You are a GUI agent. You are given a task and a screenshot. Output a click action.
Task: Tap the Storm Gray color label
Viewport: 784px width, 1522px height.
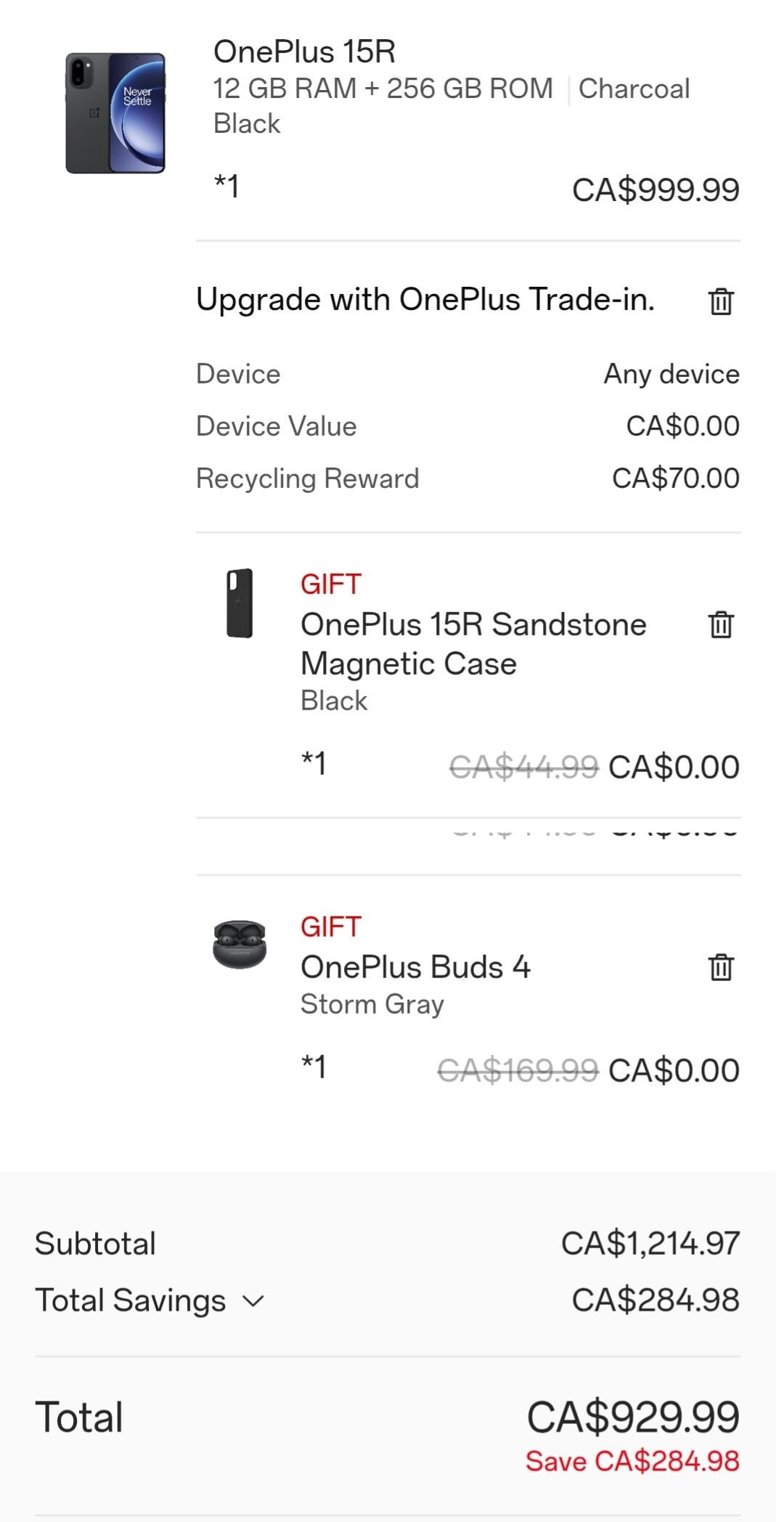tap(372, 1004)
